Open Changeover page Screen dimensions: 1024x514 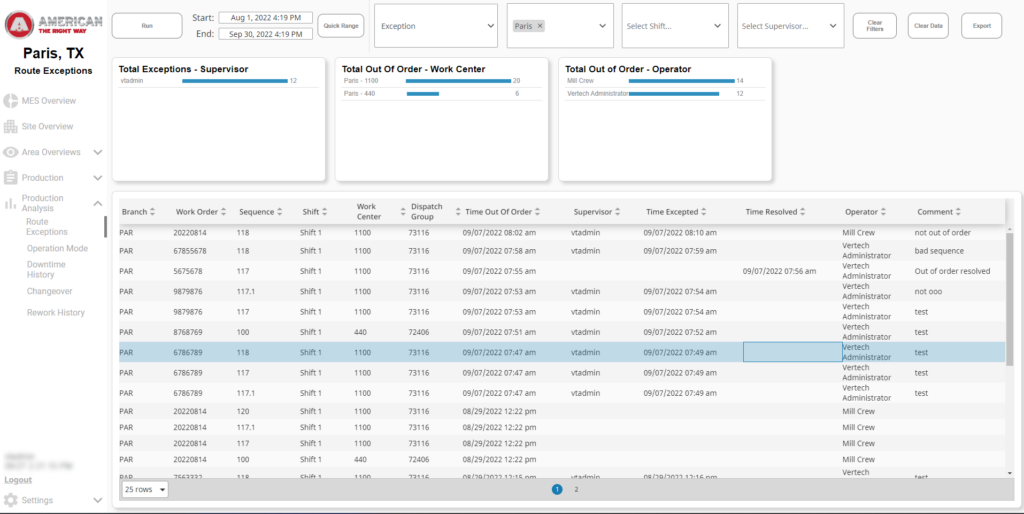pyautogui.click(x=50, y=291)
